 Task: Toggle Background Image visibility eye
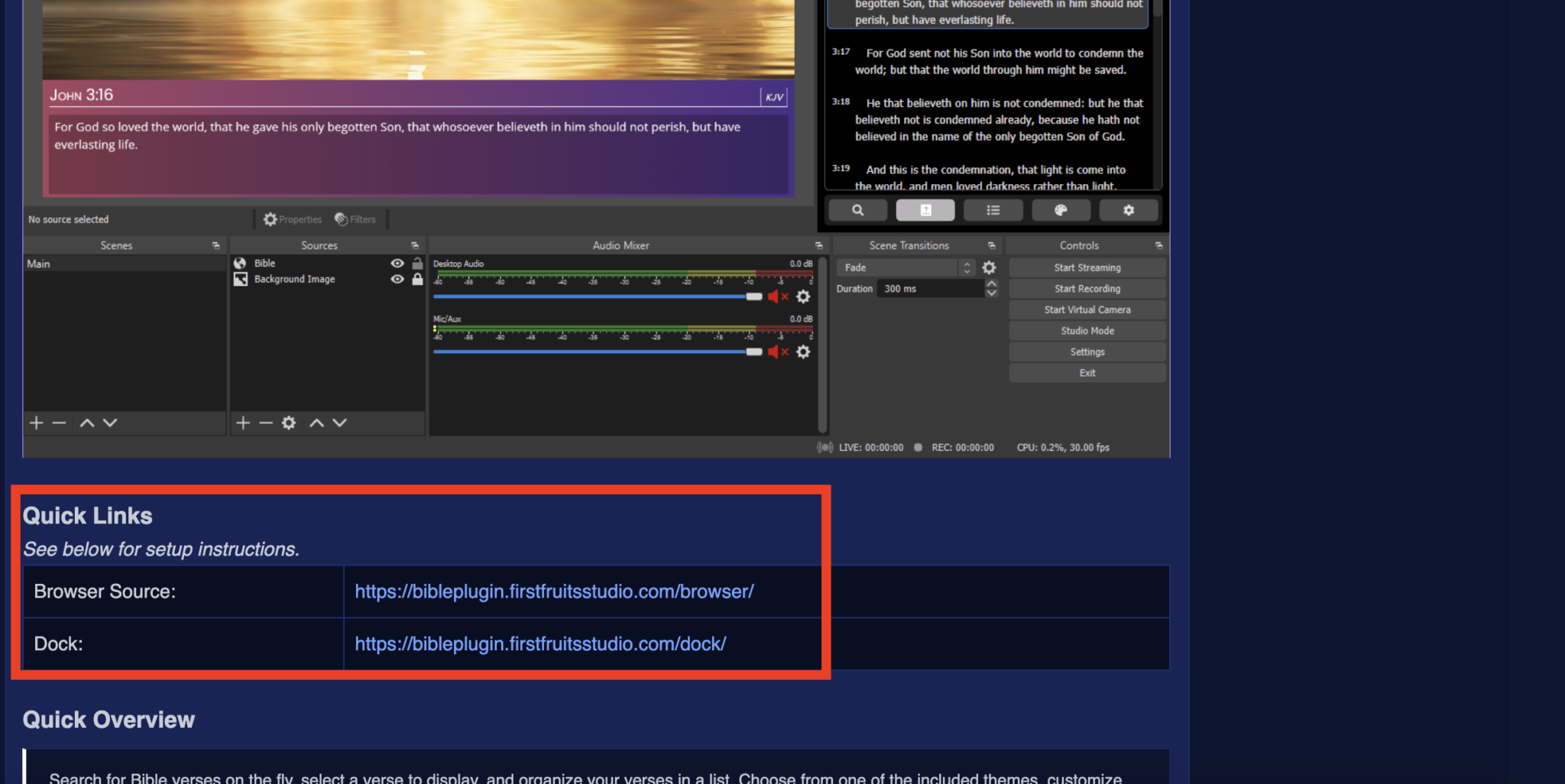pos(397,279)
